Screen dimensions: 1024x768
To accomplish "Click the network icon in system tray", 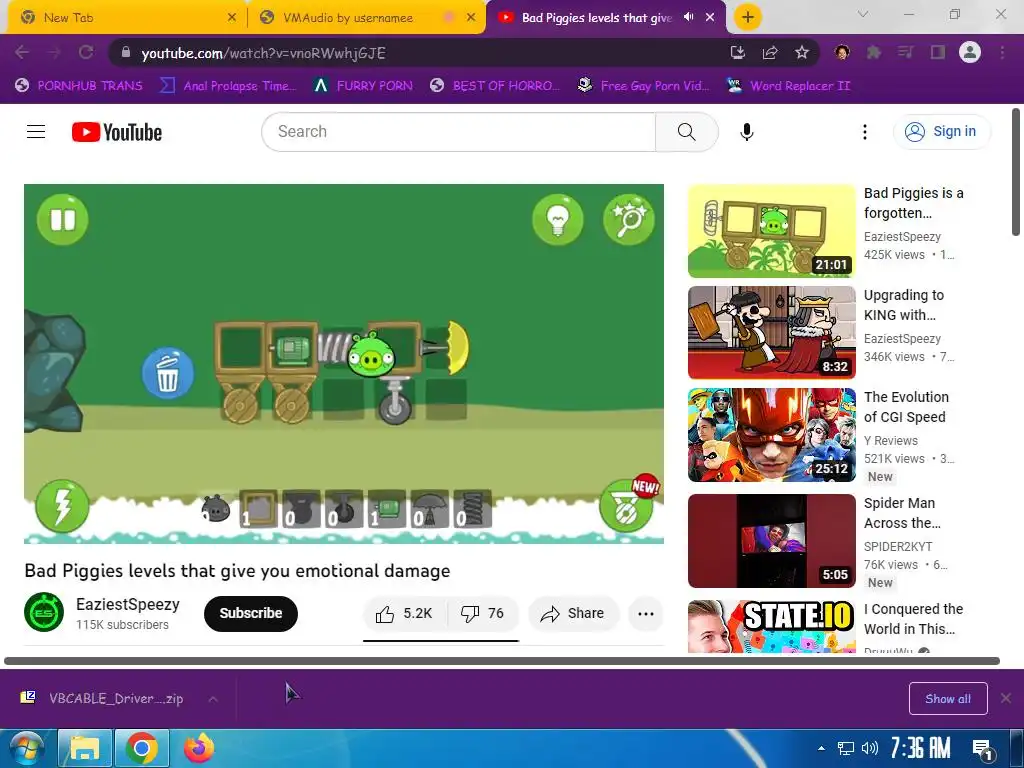I will (x=846, y=748).
